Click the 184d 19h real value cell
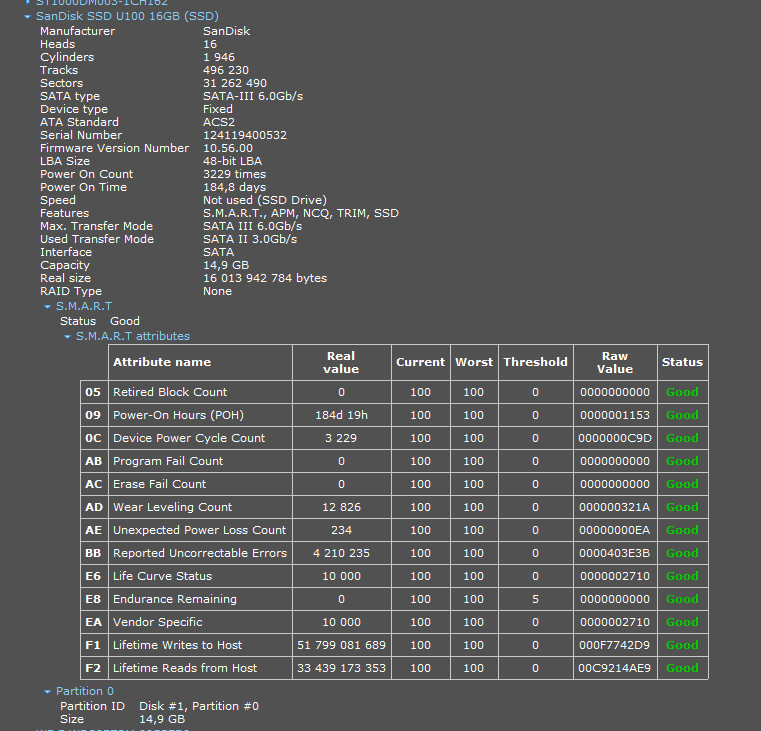This screenshot has height=731, width=761. click(x=341, y=415)
